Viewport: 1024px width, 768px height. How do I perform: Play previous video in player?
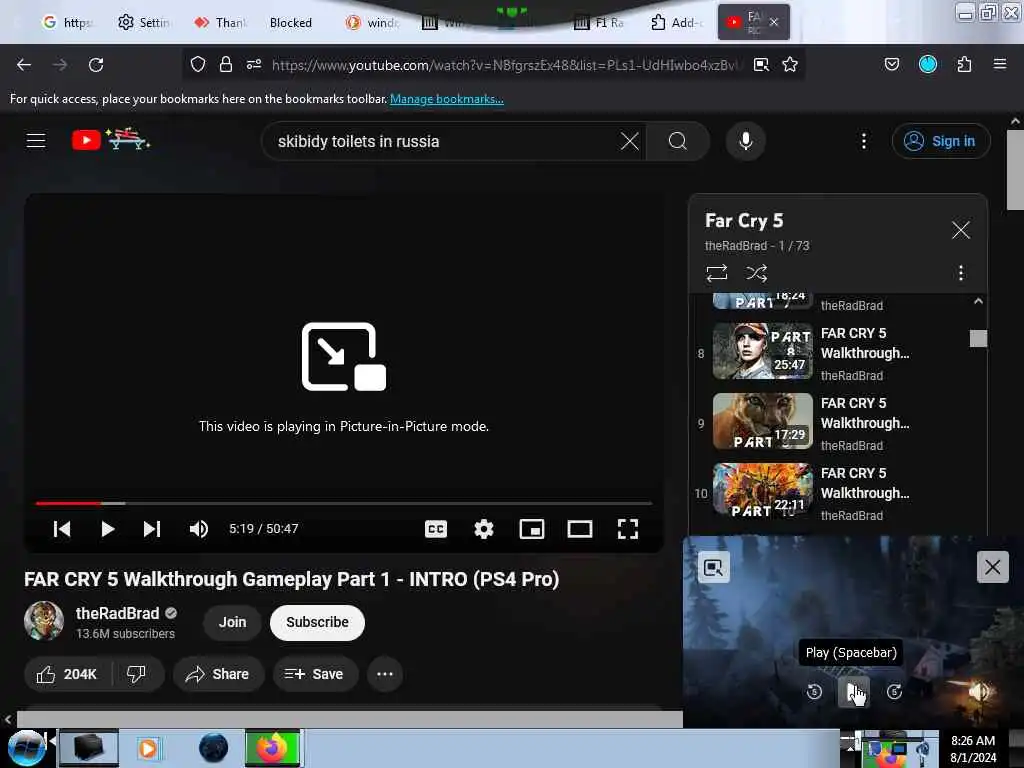coord(62,528)
